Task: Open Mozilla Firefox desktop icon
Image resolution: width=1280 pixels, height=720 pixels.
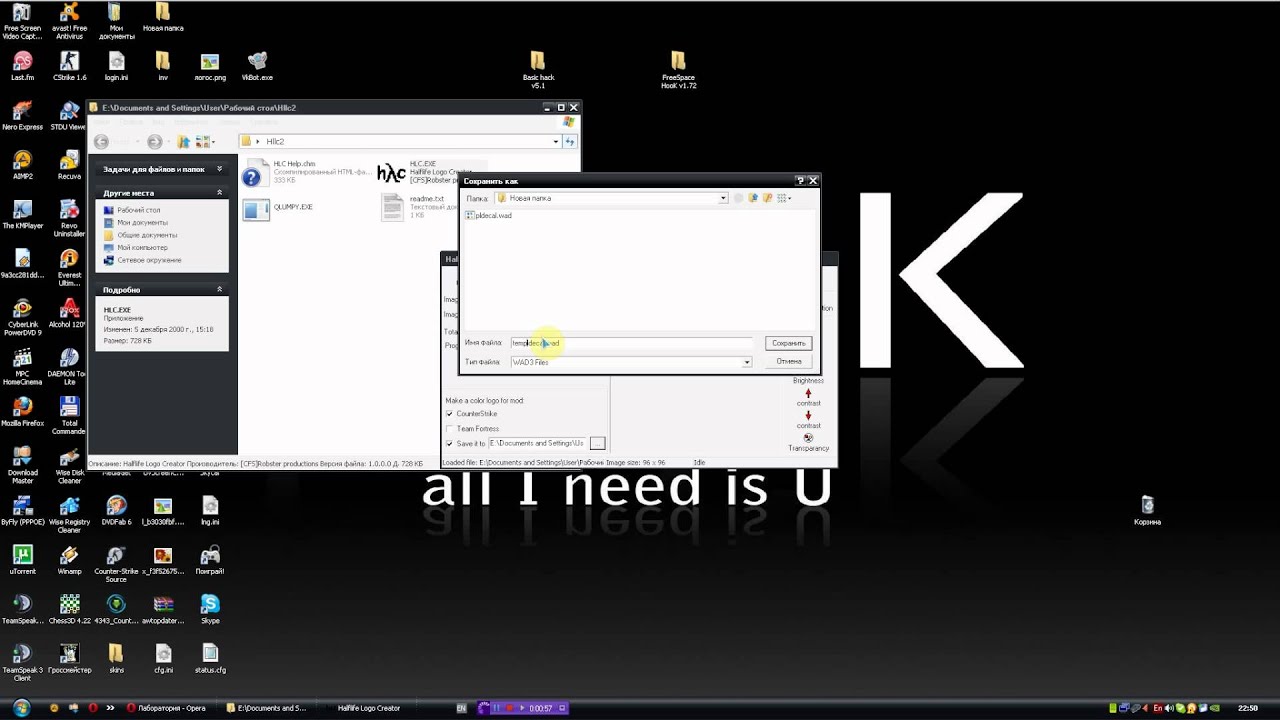Action: [23, 410]
